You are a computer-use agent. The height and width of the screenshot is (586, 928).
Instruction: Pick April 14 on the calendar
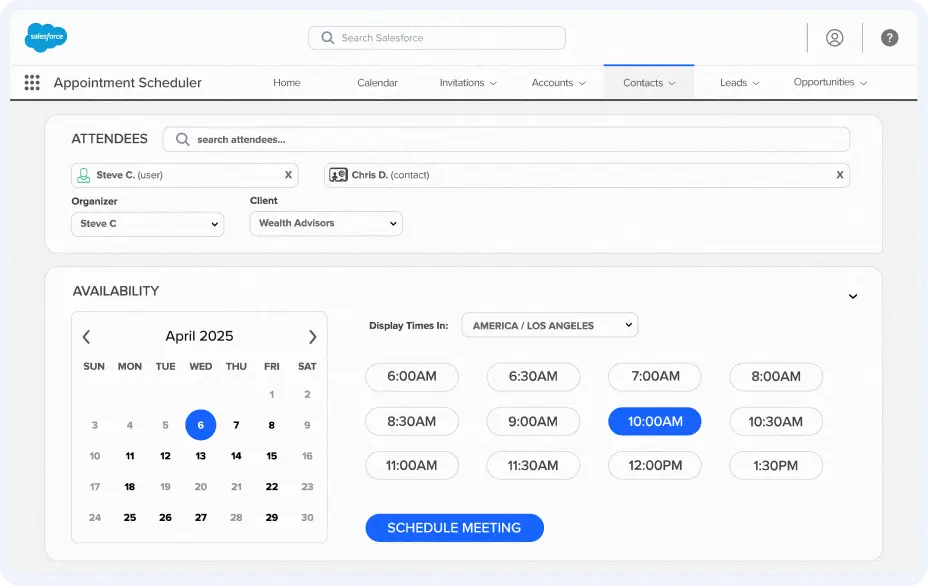click(x=236, y=455)
